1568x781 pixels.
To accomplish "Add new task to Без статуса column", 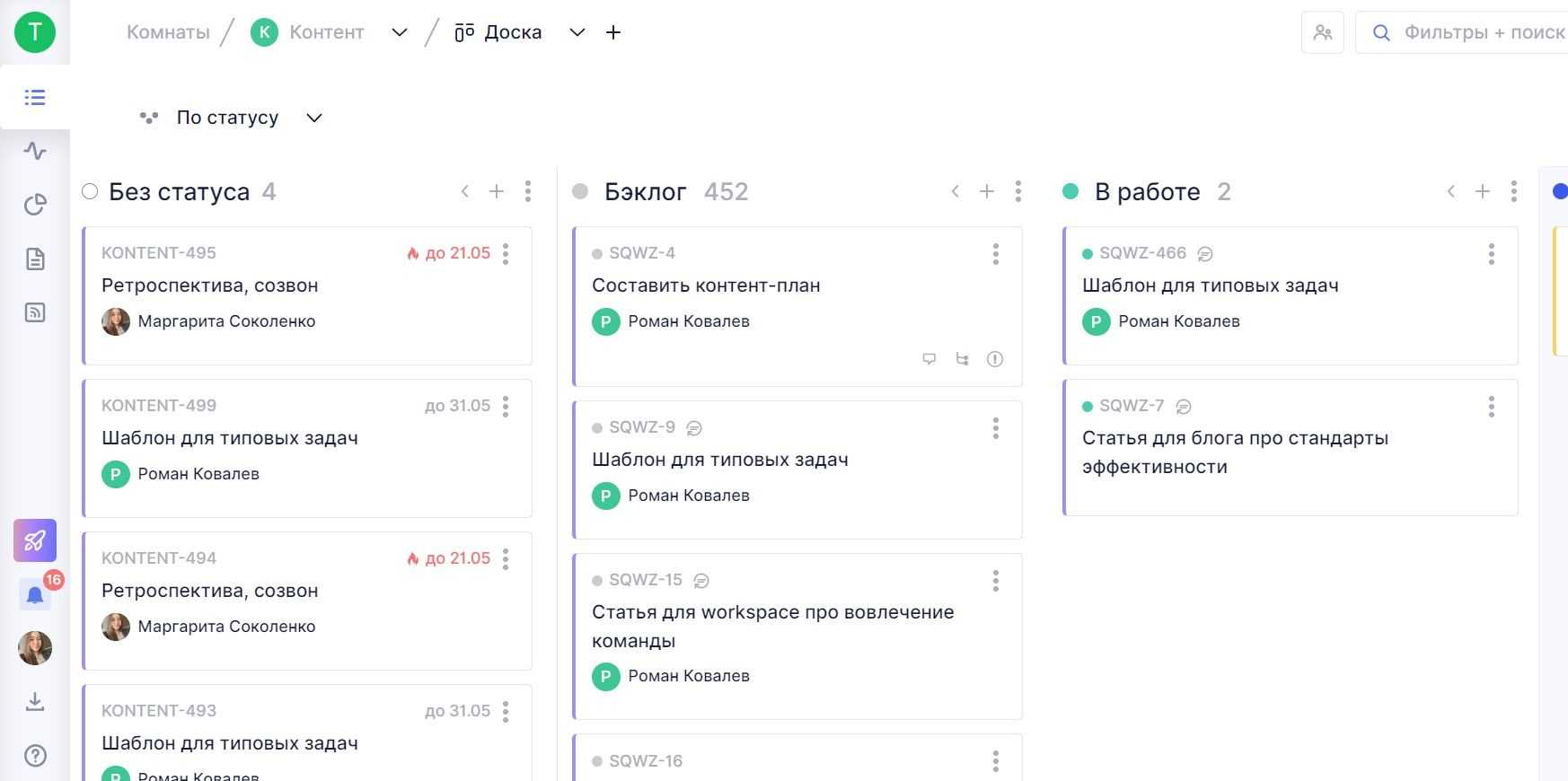I will tap(496, 191).
